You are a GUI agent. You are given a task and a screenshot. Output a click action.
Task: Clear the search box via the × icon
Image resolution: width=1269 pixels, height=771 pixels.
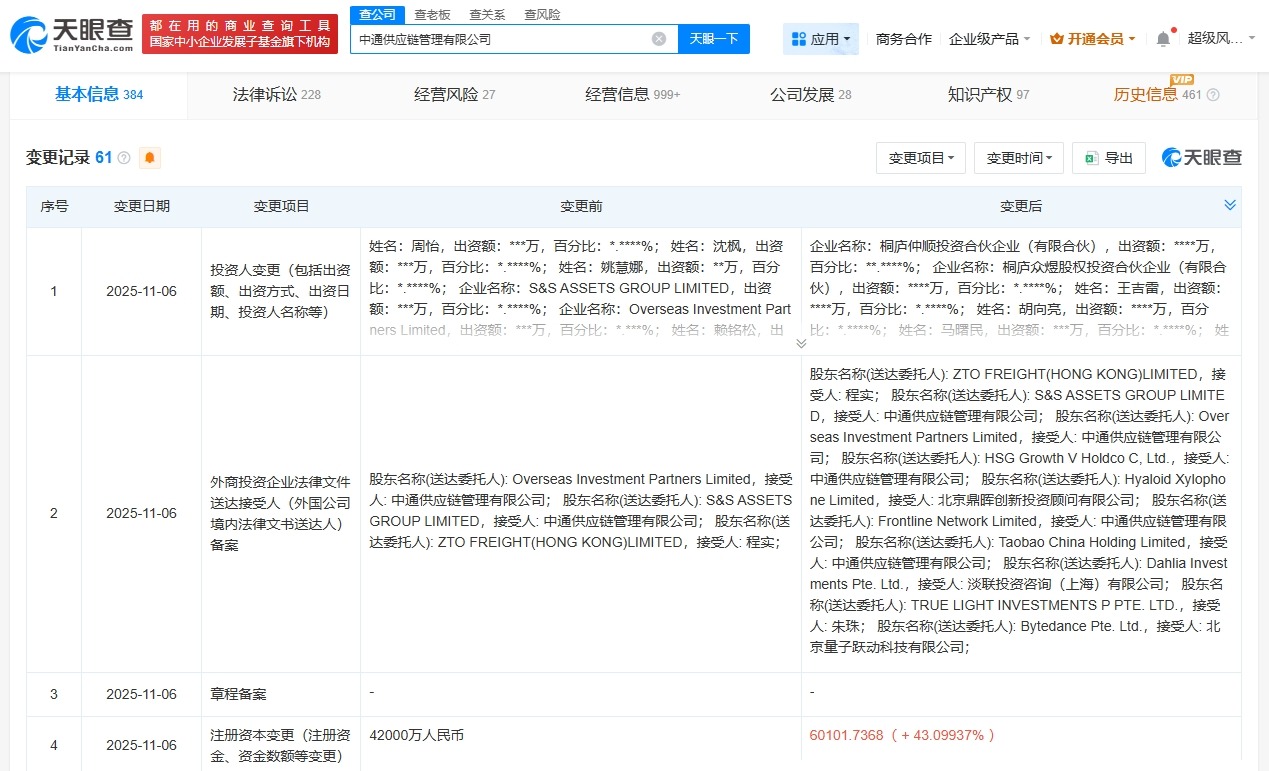(658, 38)
